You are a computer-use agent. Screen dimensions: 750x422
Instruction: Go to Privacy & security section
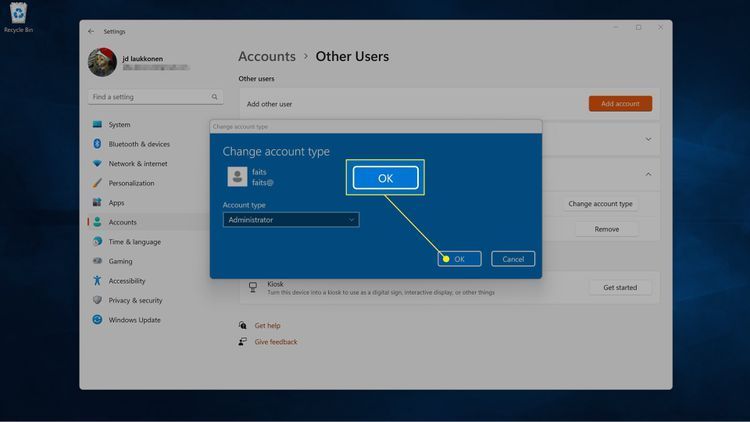click(x=135, y=300)
